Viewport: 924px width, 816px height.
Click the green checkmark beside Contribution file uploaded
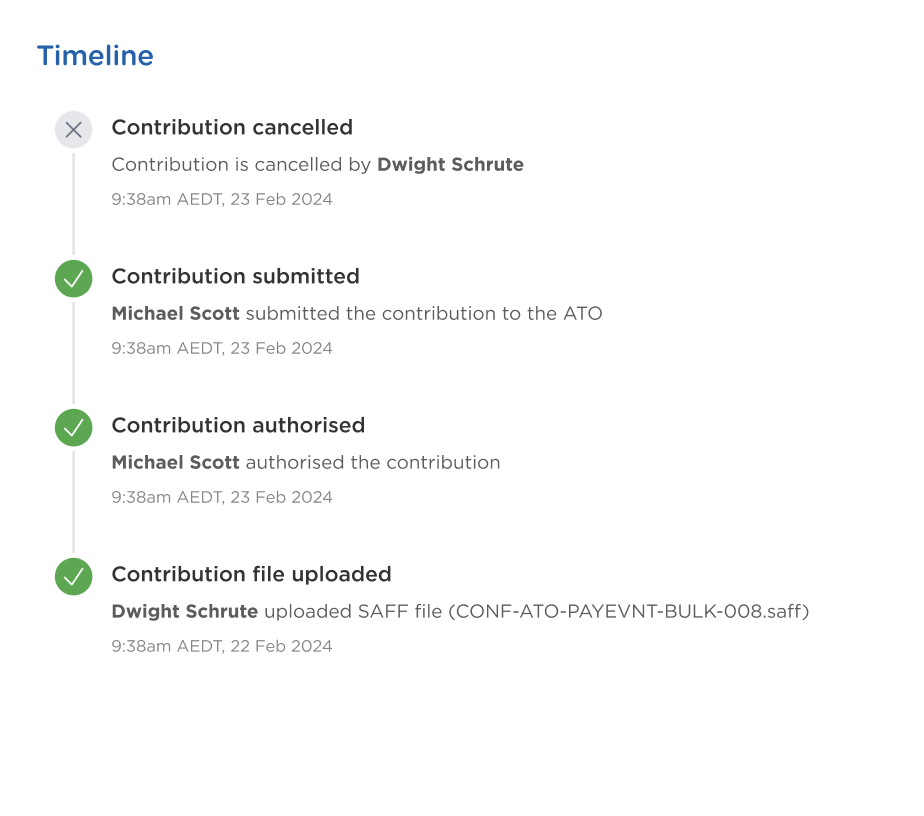[73, 577]
